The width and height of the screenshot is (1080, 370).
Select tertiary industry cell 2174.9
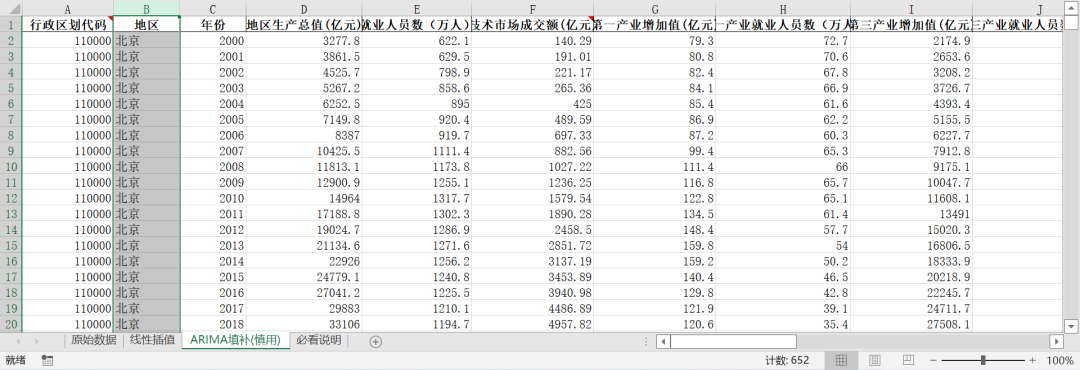point(911,40)
